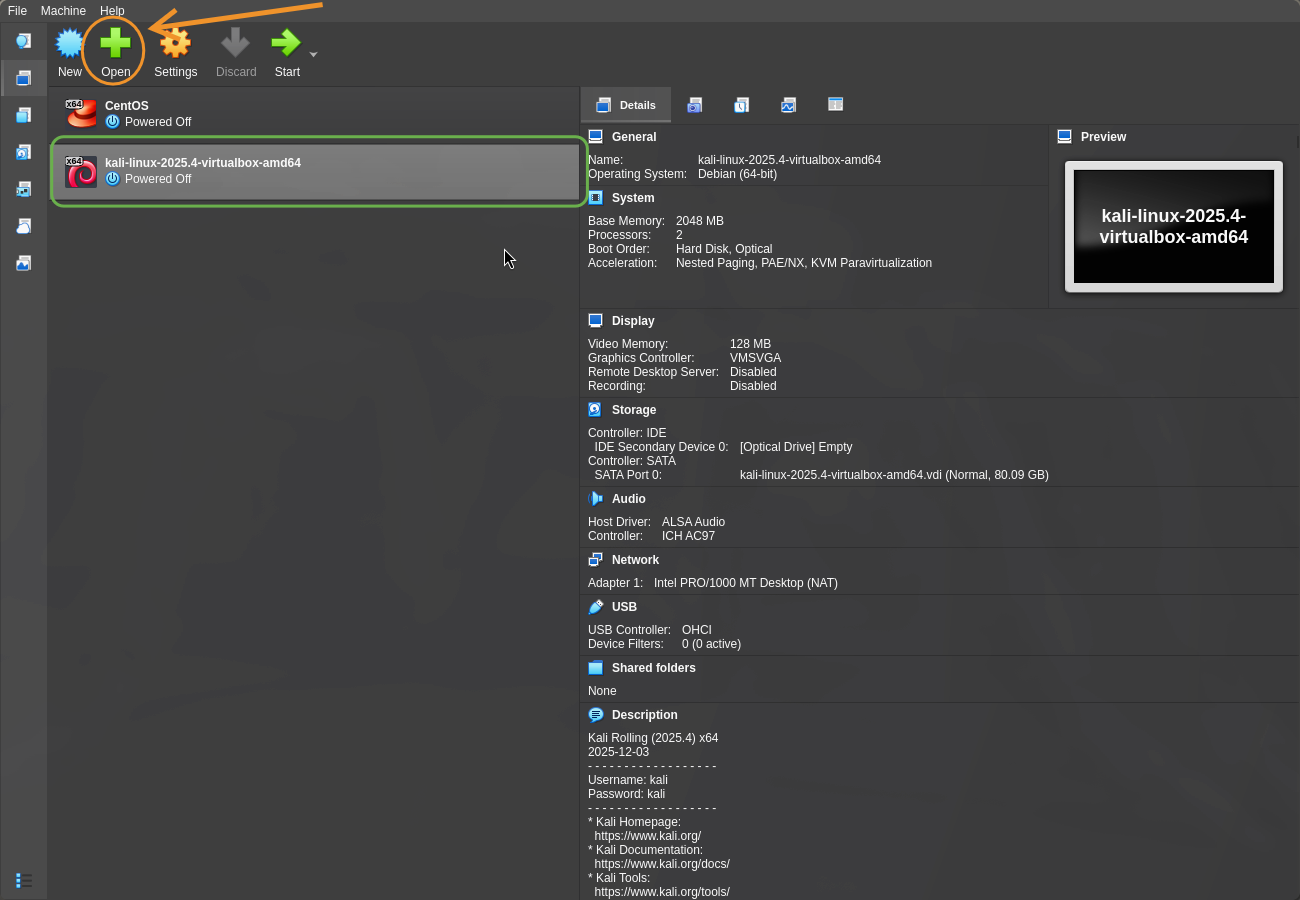The height and width of the screenshot is (900, 1300).
Task: Open the Extensions cube icon in the sidebar
Action: tap(23, 115)
